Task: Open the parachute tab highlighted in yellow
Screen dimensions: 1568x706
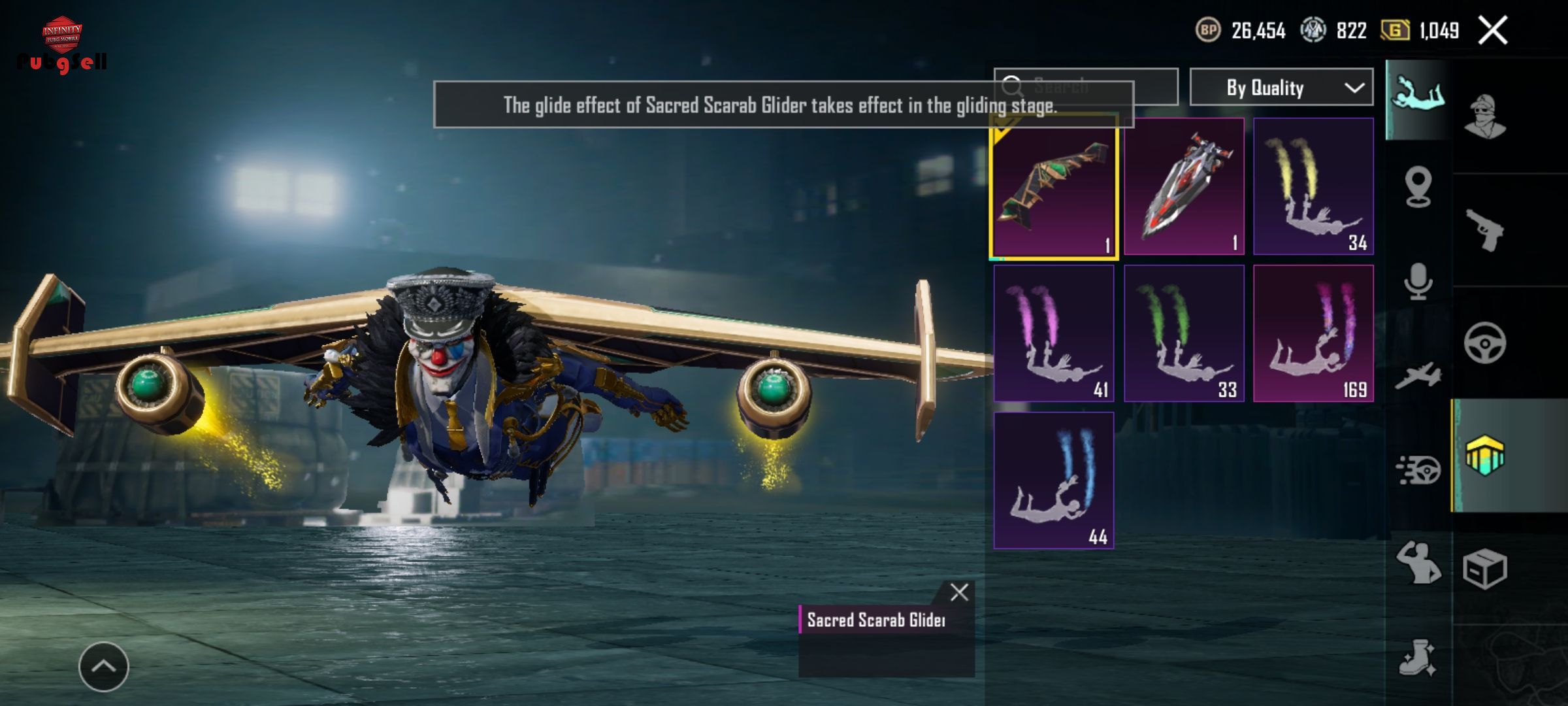Action: pos(1484,456)
